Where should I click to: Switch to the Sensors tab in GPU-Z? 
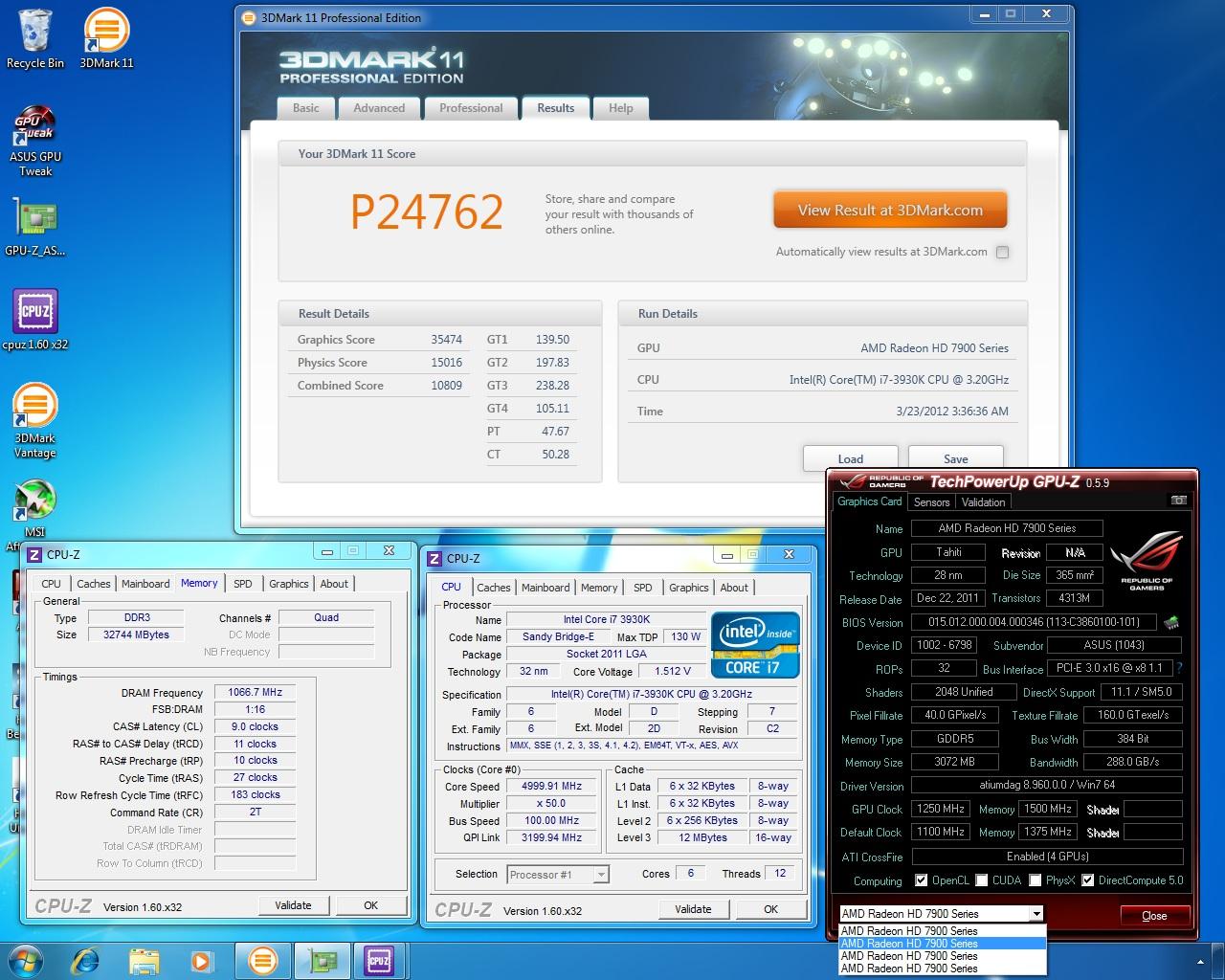pyautogui.click(x=931, y=501)
